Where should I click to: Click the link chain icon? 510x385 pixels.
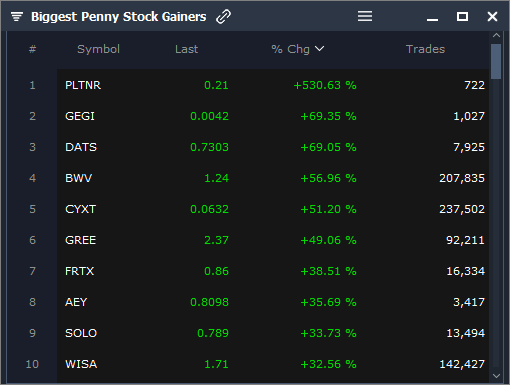point(223,17)
